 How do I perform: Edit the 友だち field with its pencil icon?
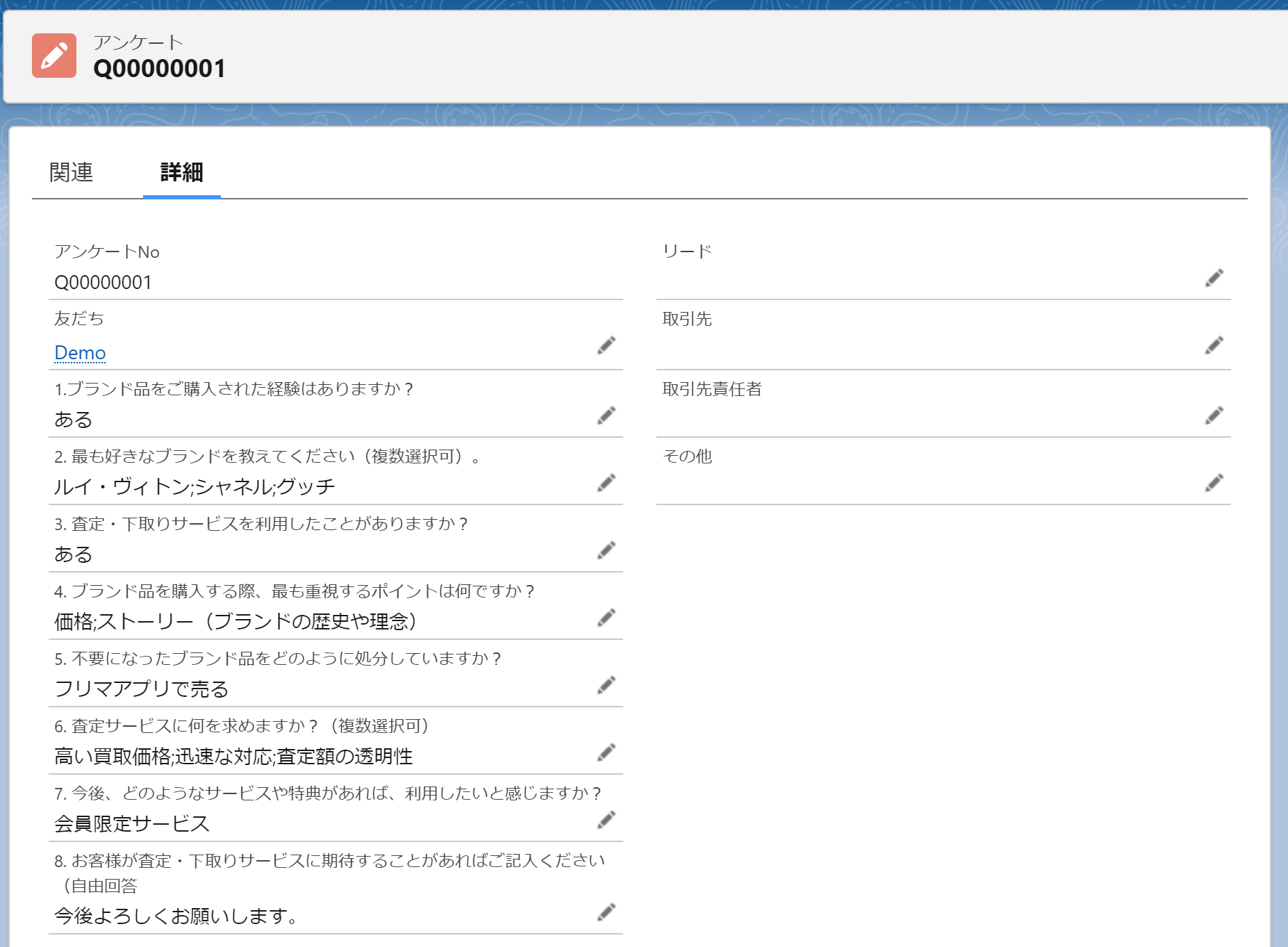(x=606, y=345)
